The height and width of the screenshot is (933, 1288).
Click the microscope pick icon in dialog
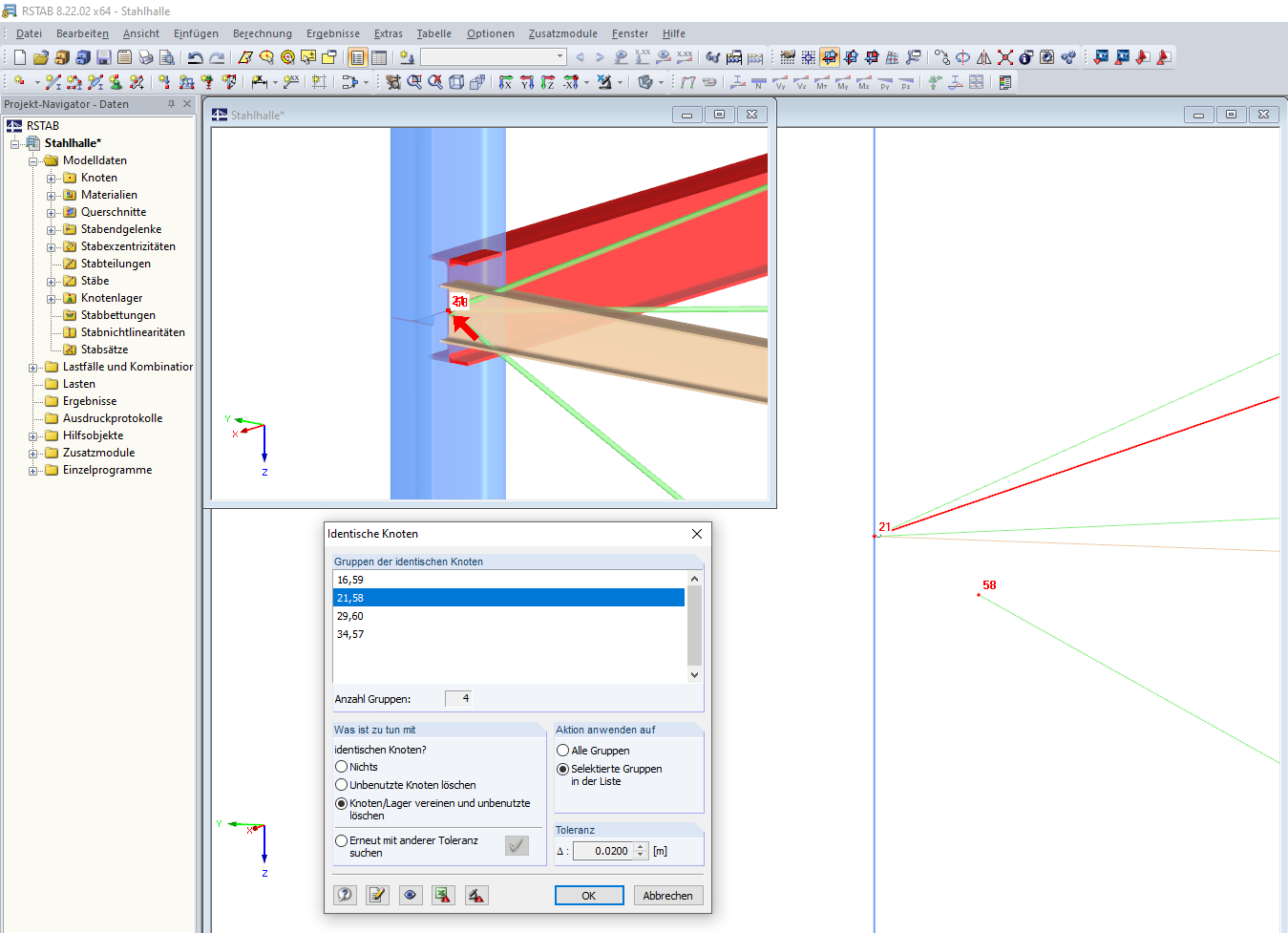point(476,895)
